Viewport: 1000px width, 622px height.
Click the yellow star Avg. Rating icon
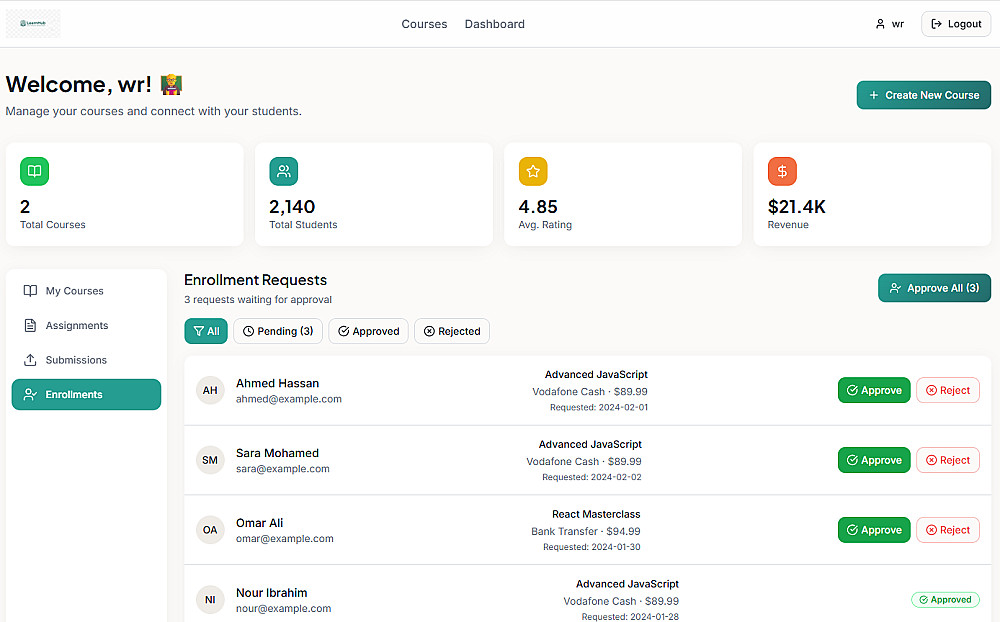click(533, 171)
